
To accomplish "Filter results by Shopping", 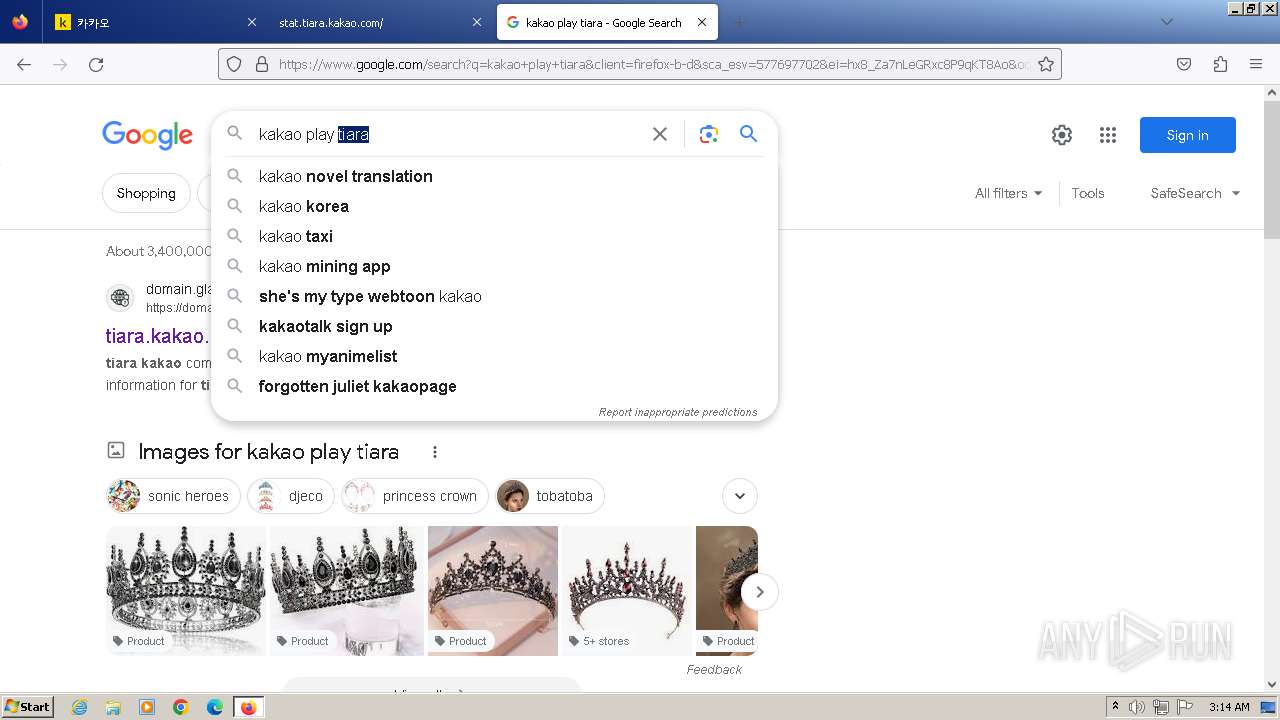I will coord(146,193).
